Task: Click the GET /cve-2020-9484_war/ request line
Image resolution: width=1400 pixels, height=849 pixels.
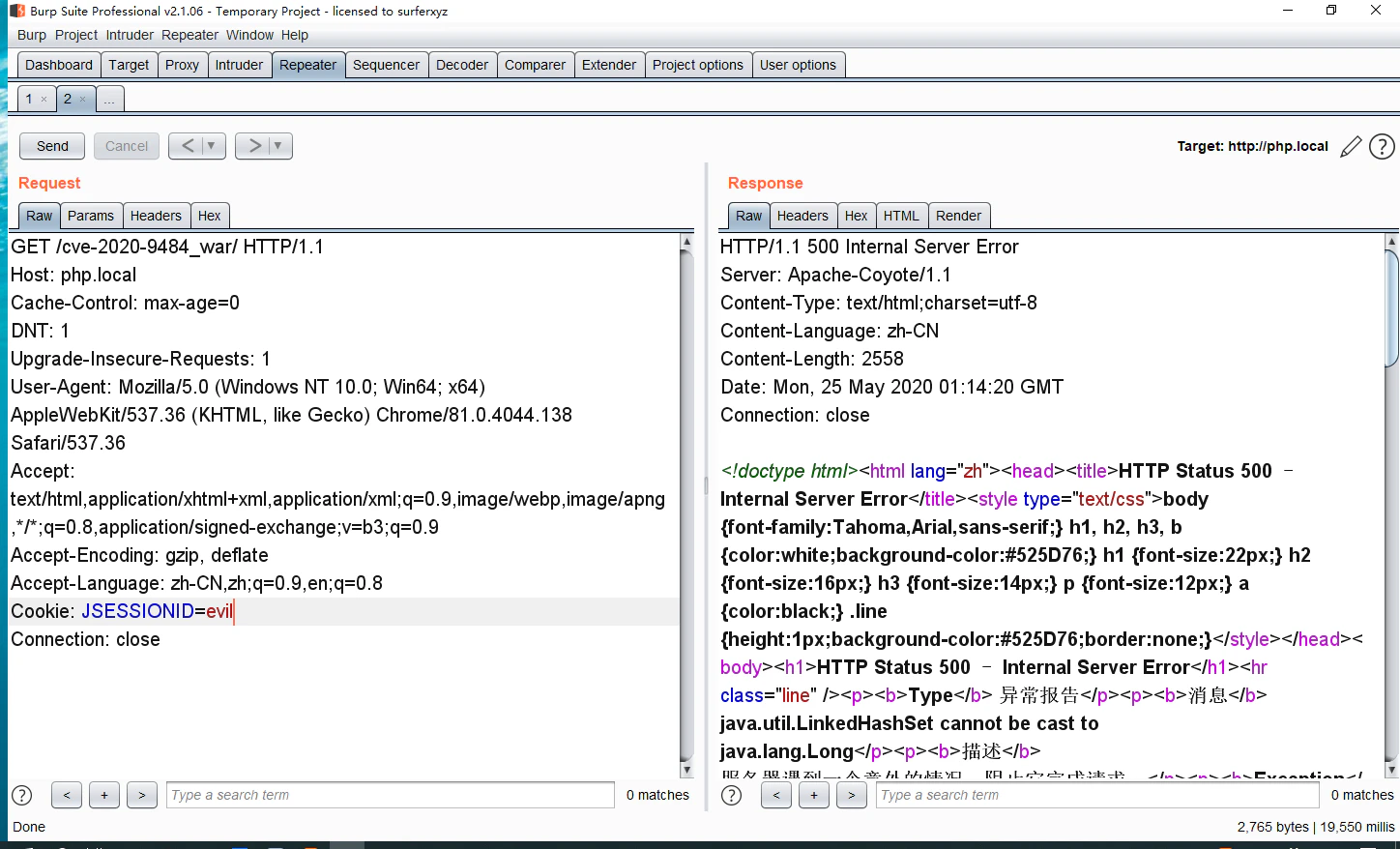Action: 167,247
